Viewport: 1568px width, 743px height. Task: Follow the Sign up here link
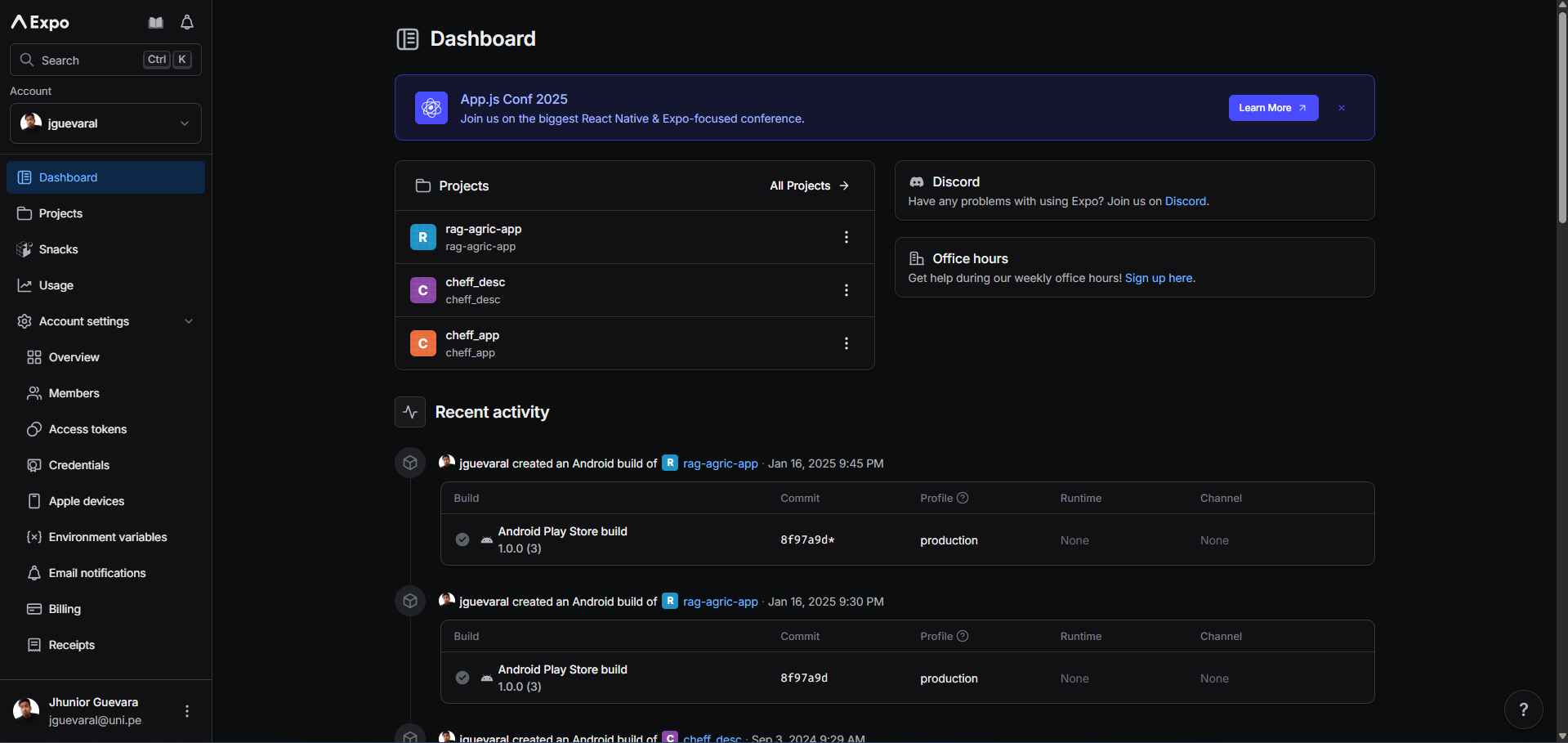click(x=1159, y=278)
